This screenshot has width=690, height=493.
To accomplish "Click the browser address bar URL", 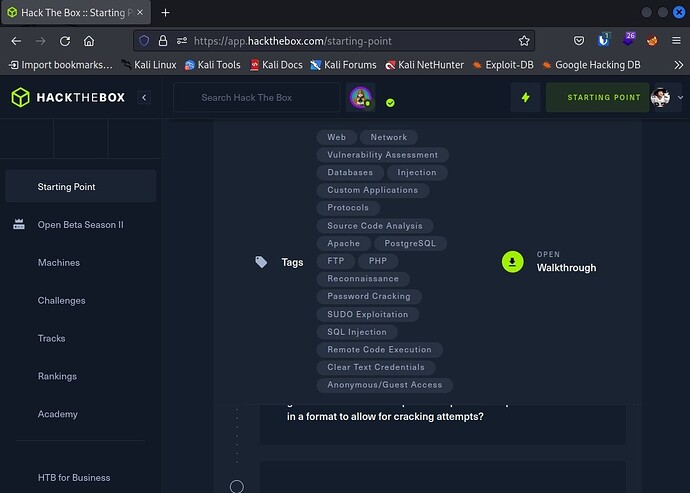I will (x=293, y=41).
